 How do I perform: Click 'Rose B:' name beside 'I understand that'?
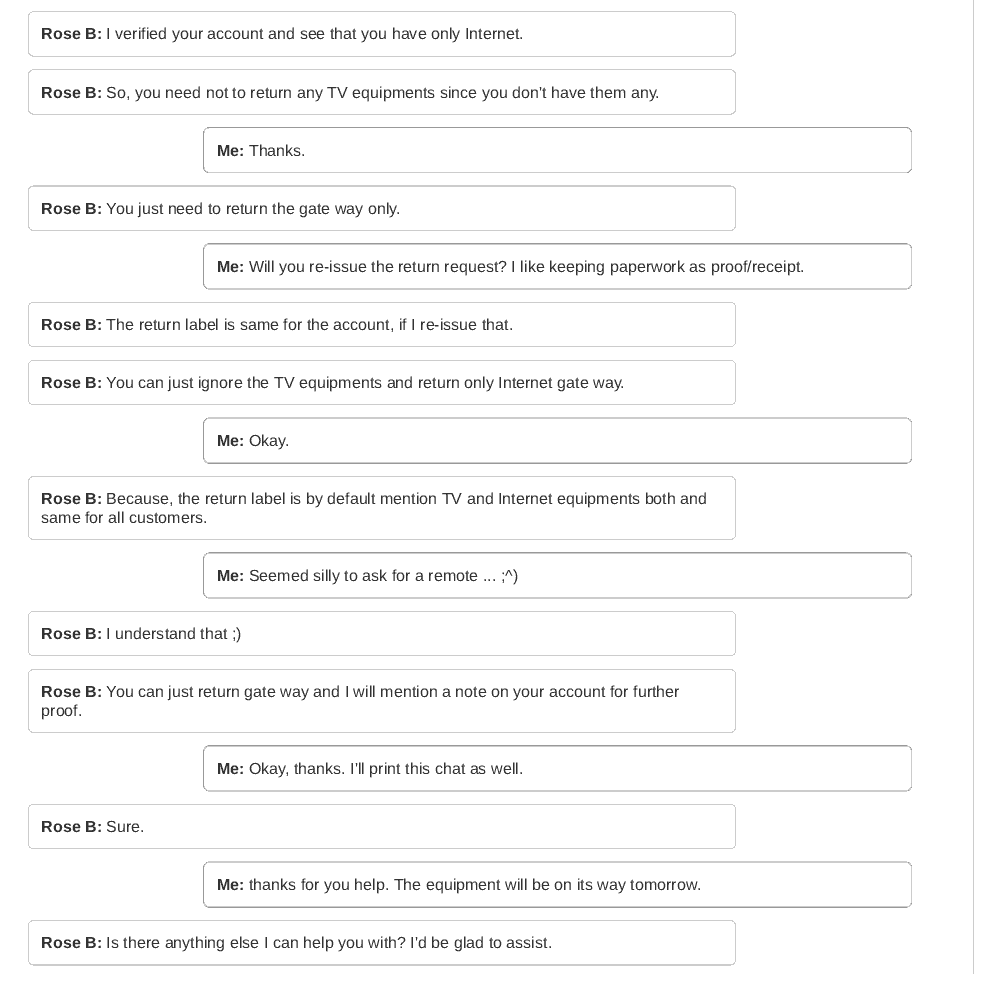point(71,634)
